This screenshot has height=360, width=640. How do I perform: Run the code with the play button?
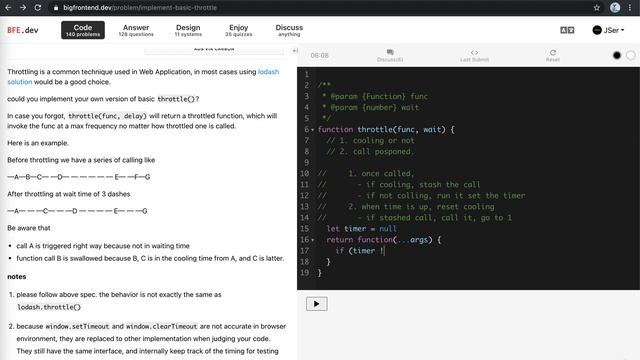point(317,304)
